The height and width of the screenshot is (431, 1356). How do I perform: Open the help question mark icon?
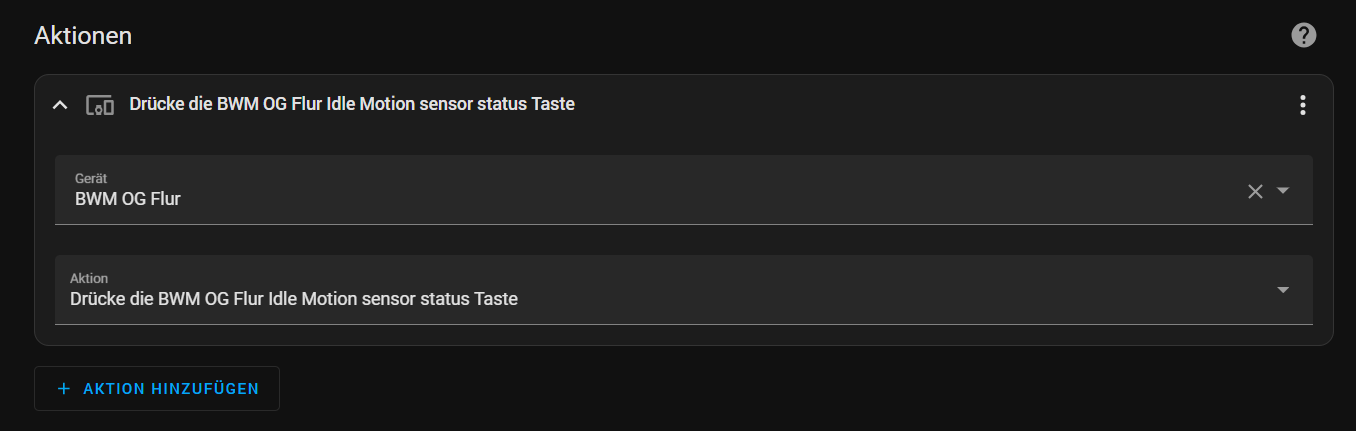click(1303, 36)
